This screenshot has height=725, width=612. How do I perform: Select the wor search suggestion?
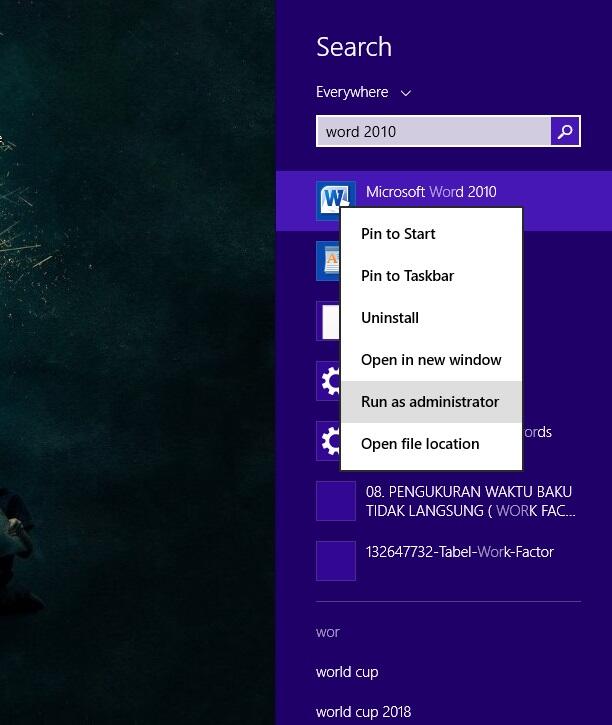(328, 632)
